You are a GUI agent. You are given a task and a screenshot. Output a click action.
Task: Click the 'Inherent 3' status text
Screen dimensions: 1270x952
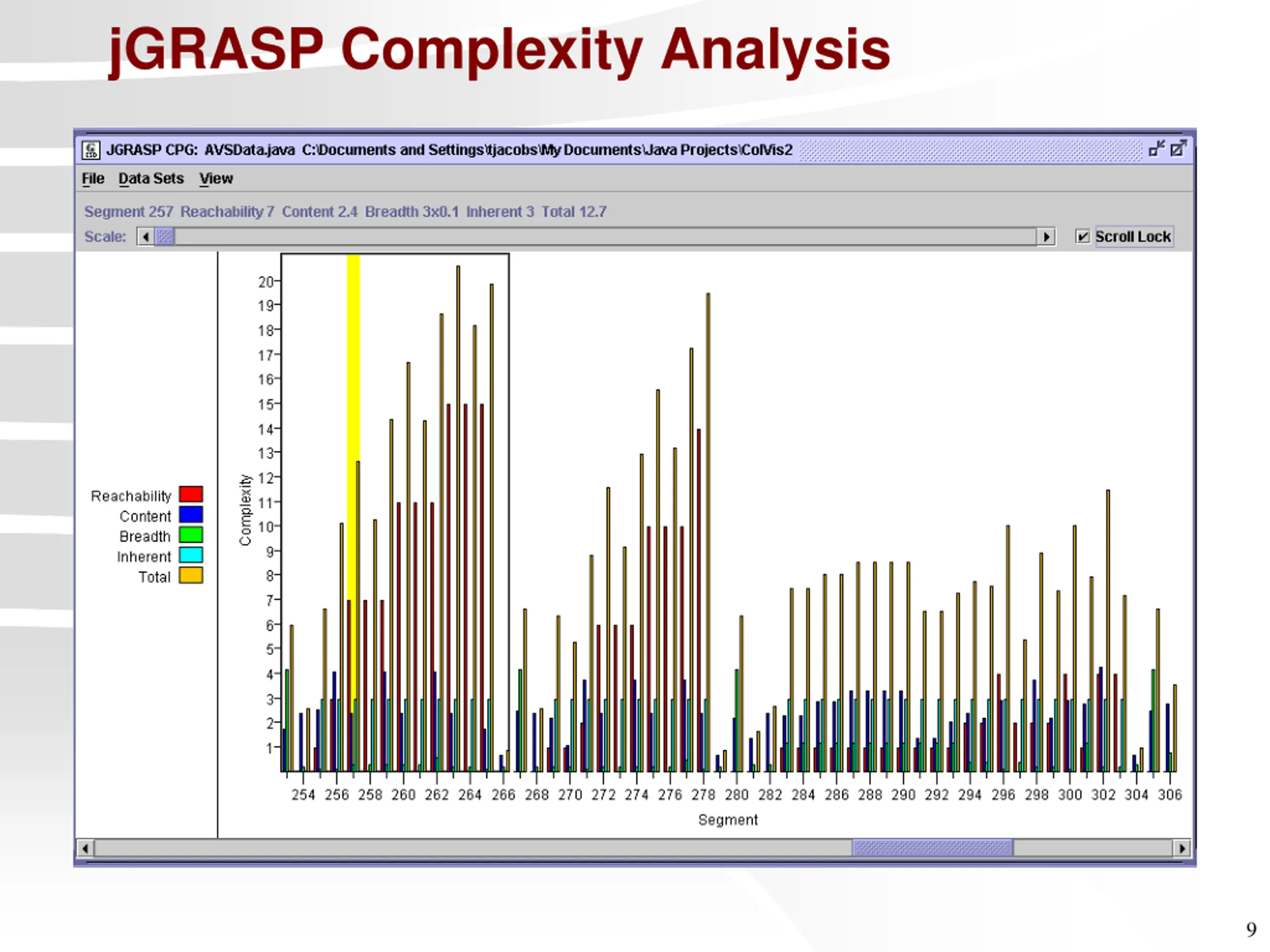500,212
